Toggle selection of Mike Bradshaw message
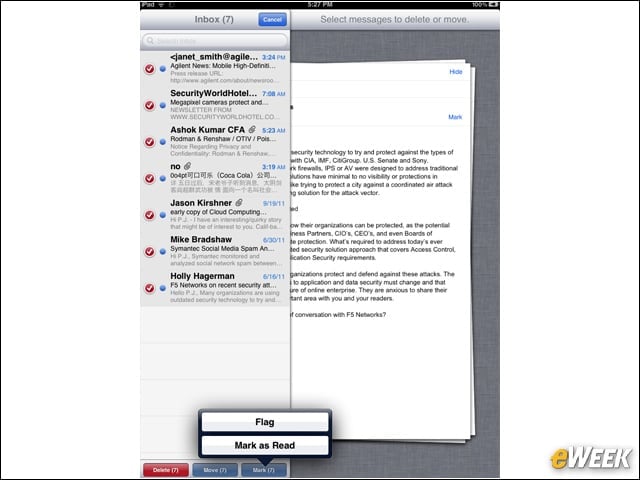Viewport: 640px width, 480px height. (x=150, y=251)
